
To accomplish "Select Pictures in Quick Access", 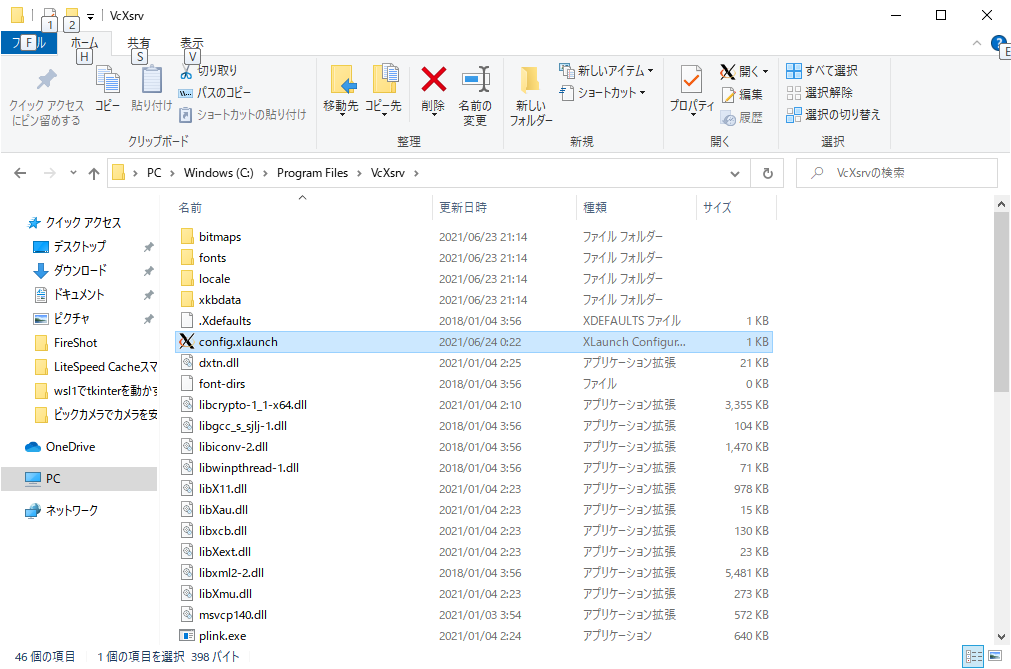I will pos(72,318).
